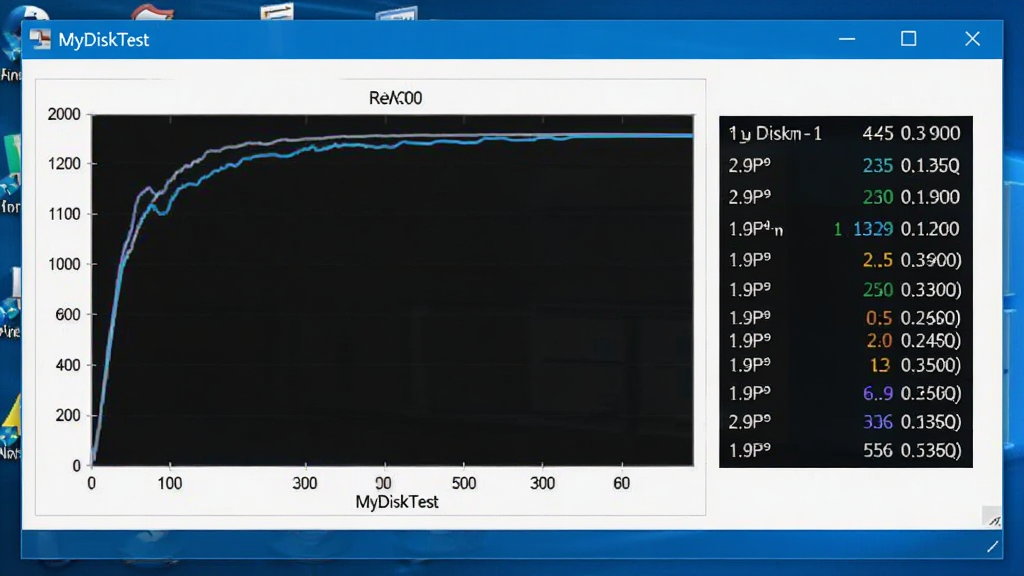
Task: Maximize the MyDiskTest window
Action: (908, 39)
